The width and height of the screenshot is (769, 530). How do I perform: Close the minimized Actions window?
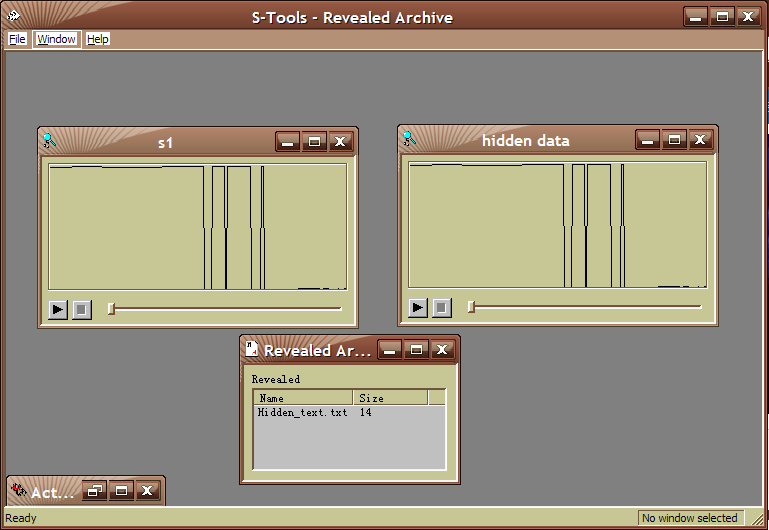point(147,490)
